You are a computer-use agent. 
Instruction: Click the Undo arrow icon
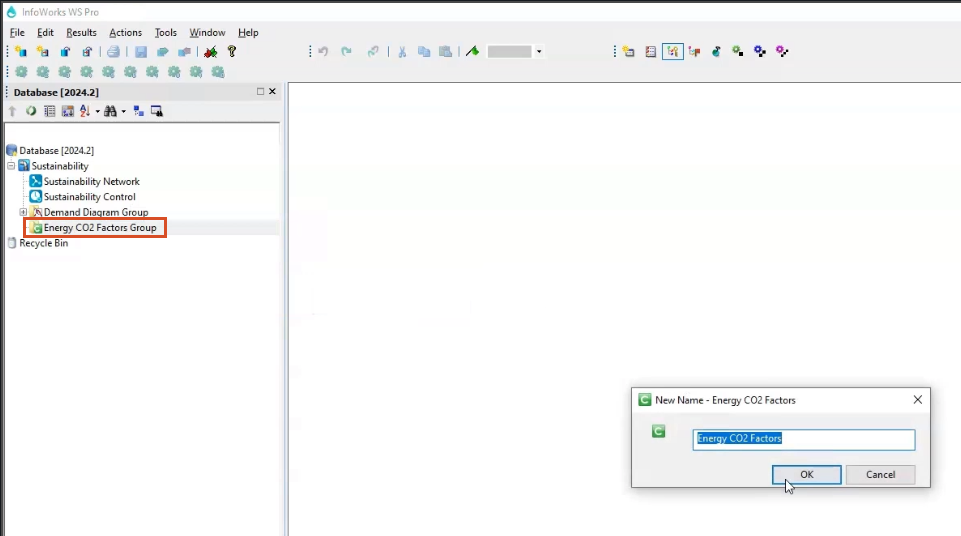pos(324,52)
